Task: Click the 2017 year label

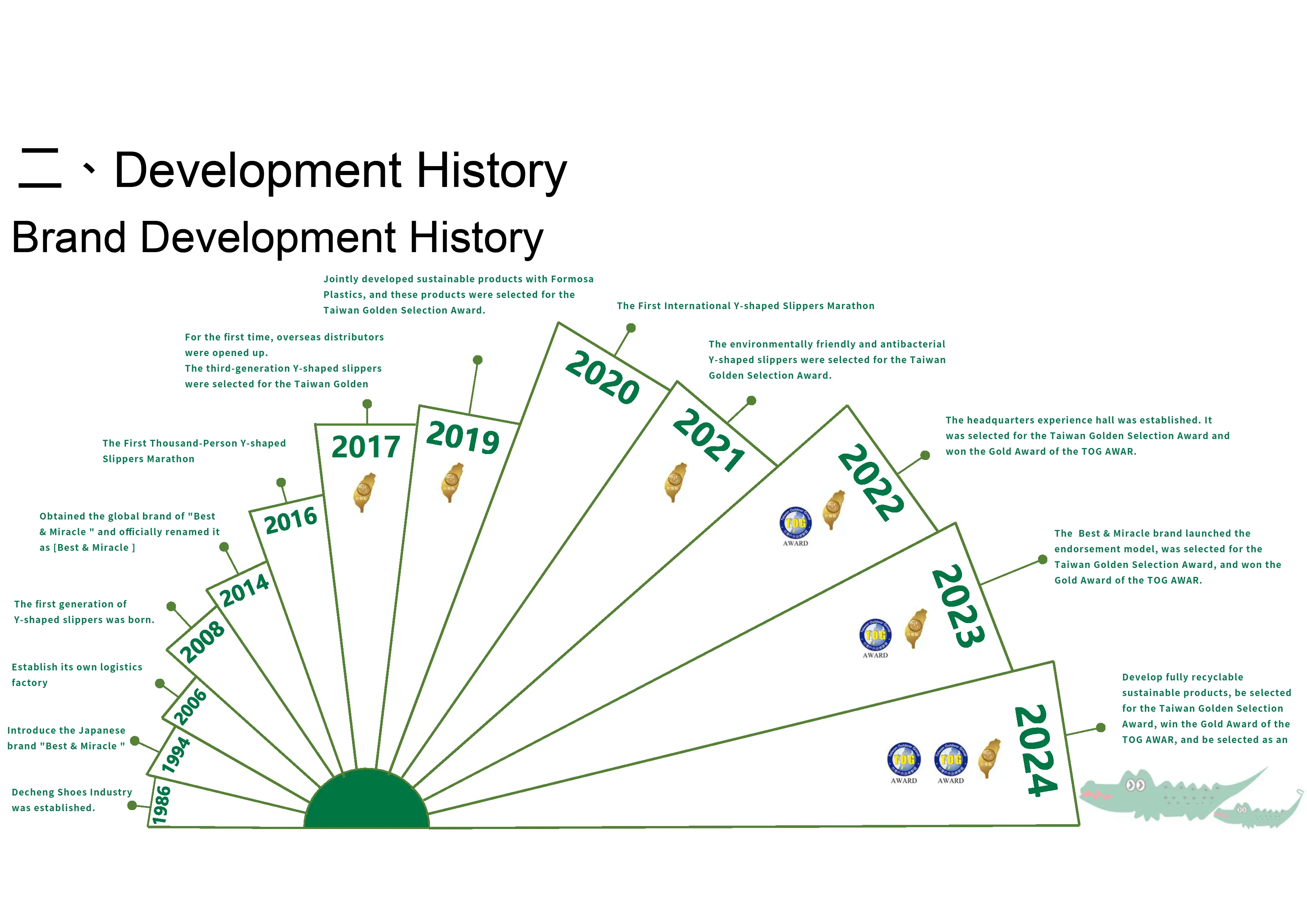Action: [x=365, y=447]
